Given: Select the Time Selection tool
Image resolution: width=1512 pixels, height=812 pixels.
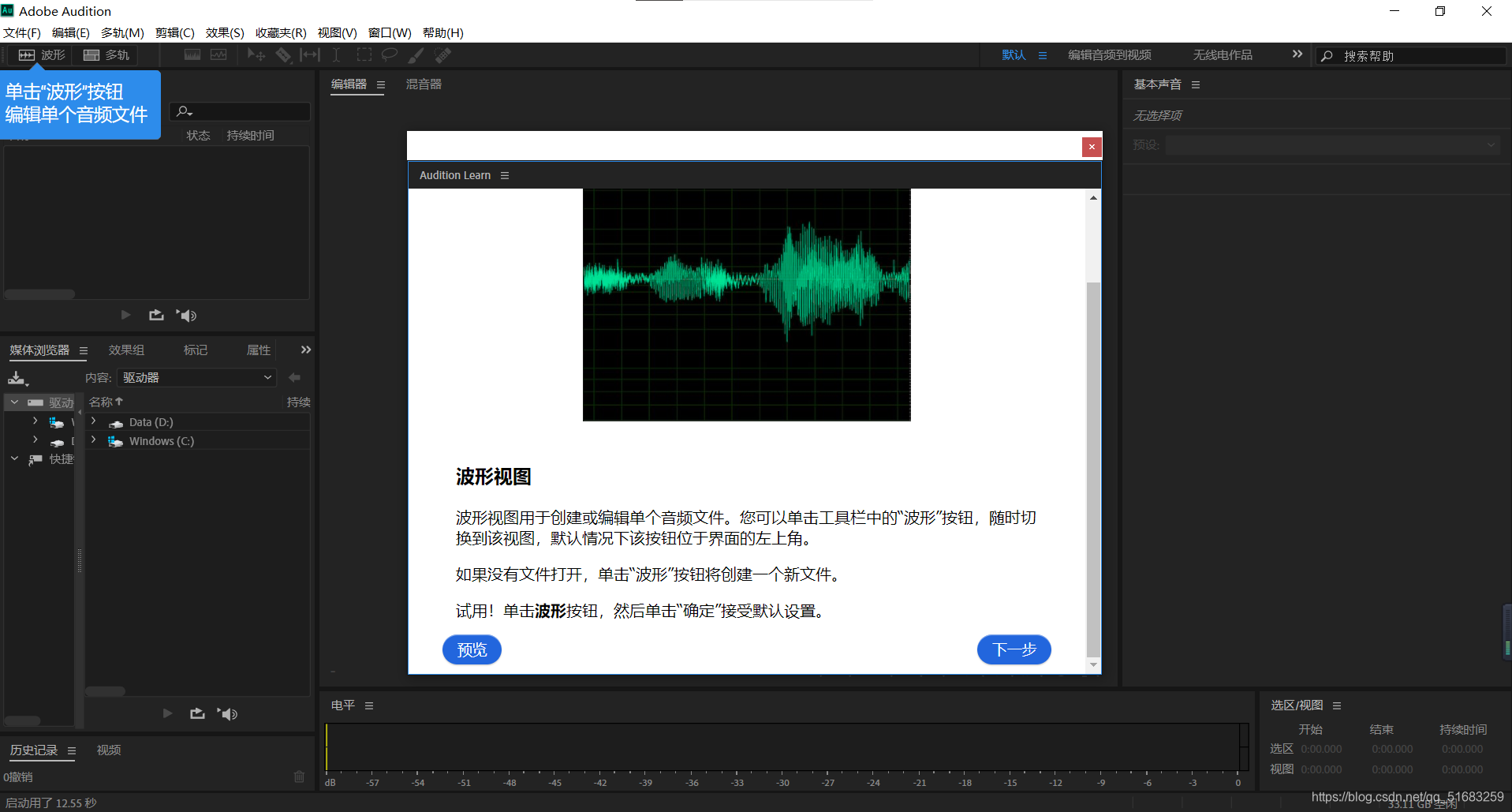Looking at the screenshot, I should click(x=336, y=55).
